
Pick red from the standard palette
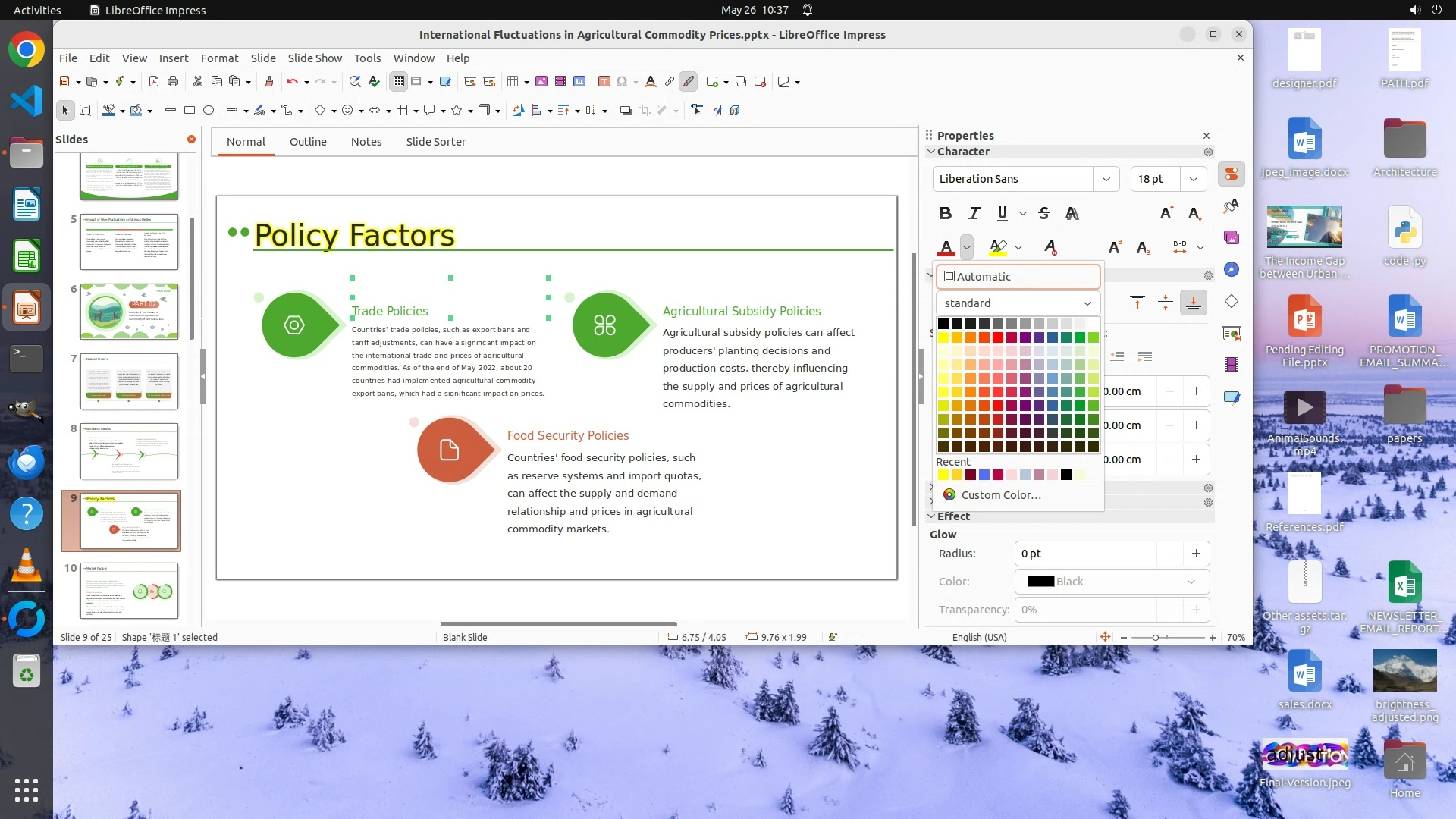pos(998,337)
